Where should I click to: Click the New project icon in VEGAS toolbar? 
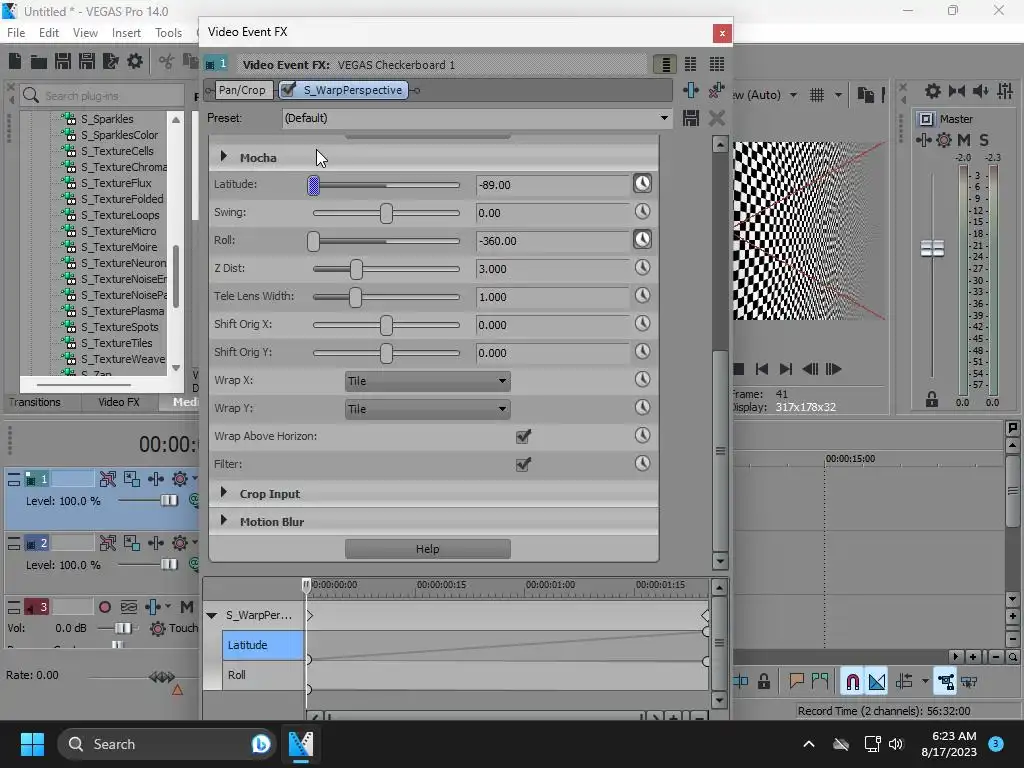pyautogui.click(x=15, y=61)
